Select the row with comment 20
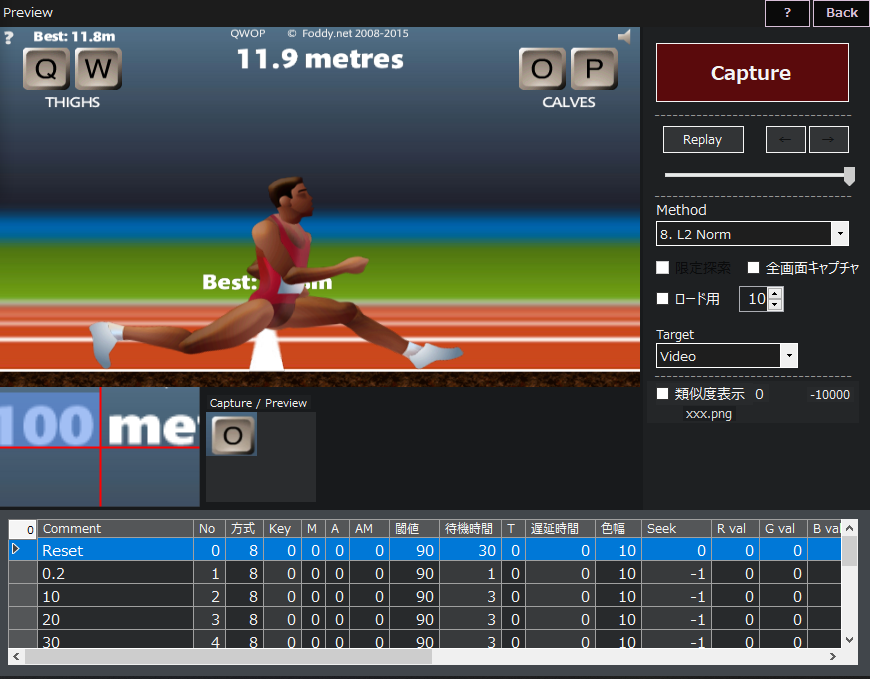 tap(115, 619)
